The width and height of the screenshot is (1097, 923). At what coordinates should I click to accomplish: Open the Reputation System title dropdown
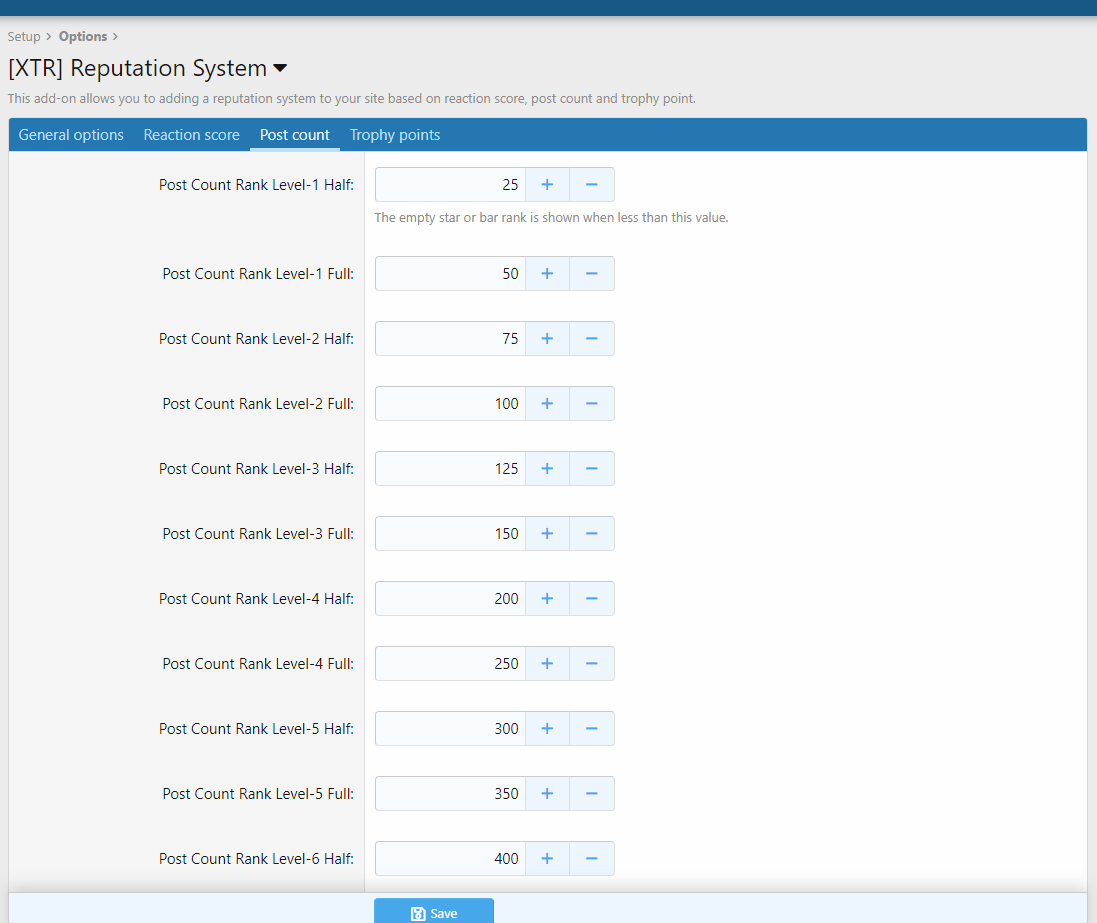coord(280,69)
